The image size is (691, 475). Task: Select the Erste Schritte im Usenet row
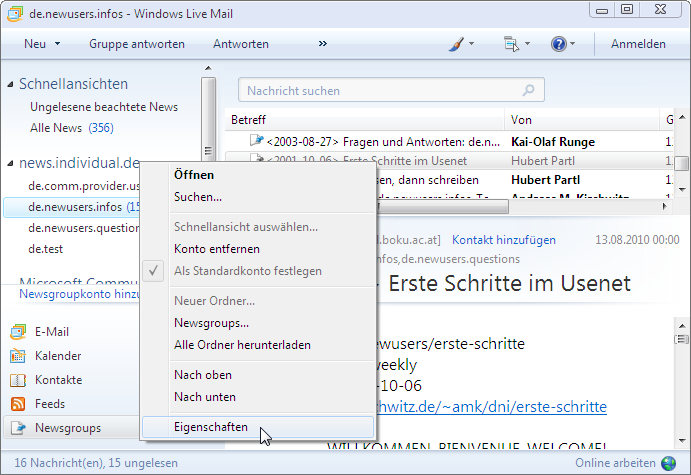pos(449,161)
